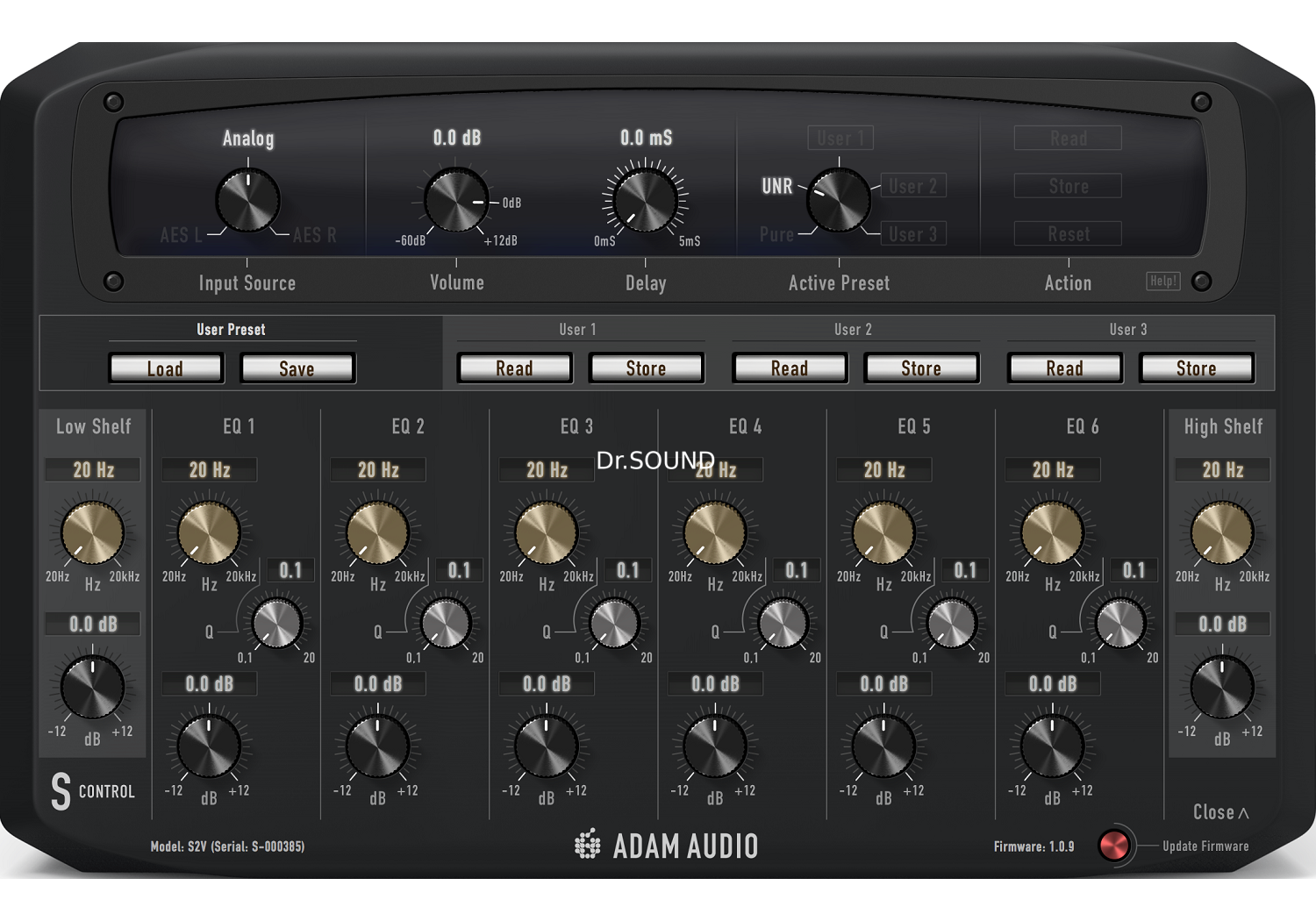Click the EQ 5 gain knob
Viewport: 1316px width, 921px height.
pyautogui.click(x=883, y=746)
